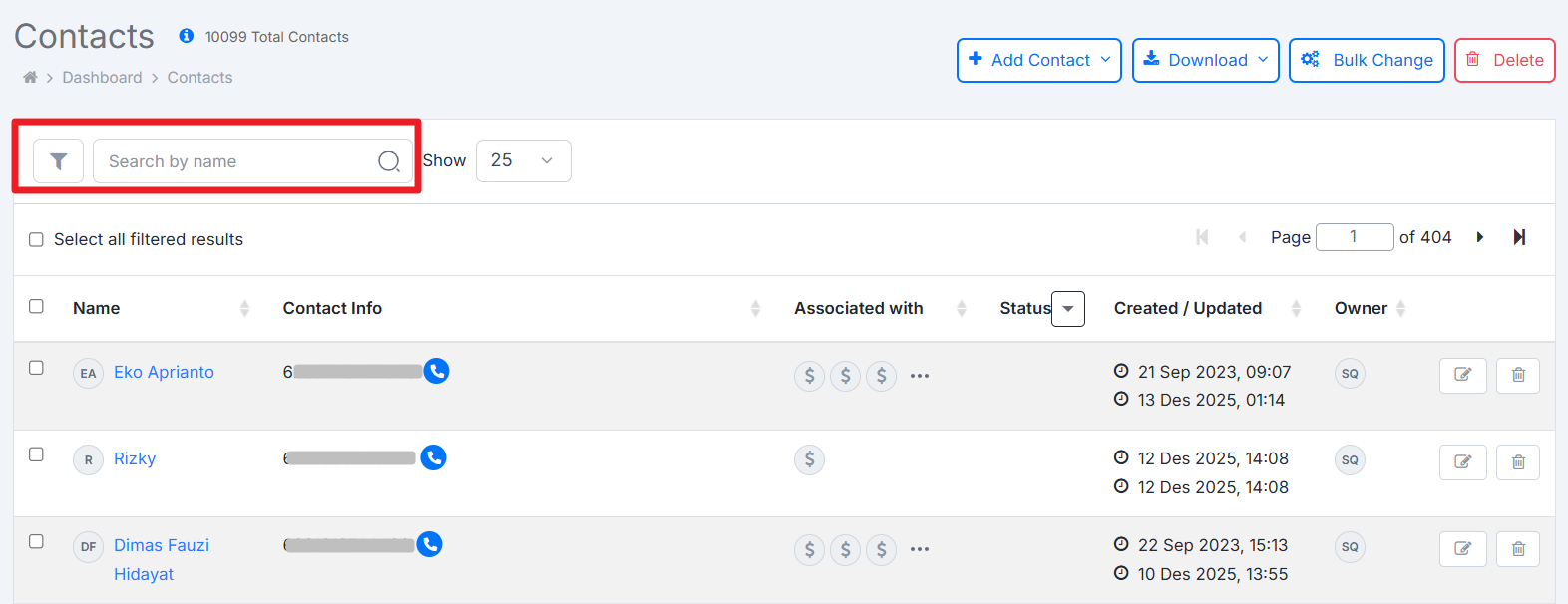Click the next page arrow

[x=1480, y=237]
